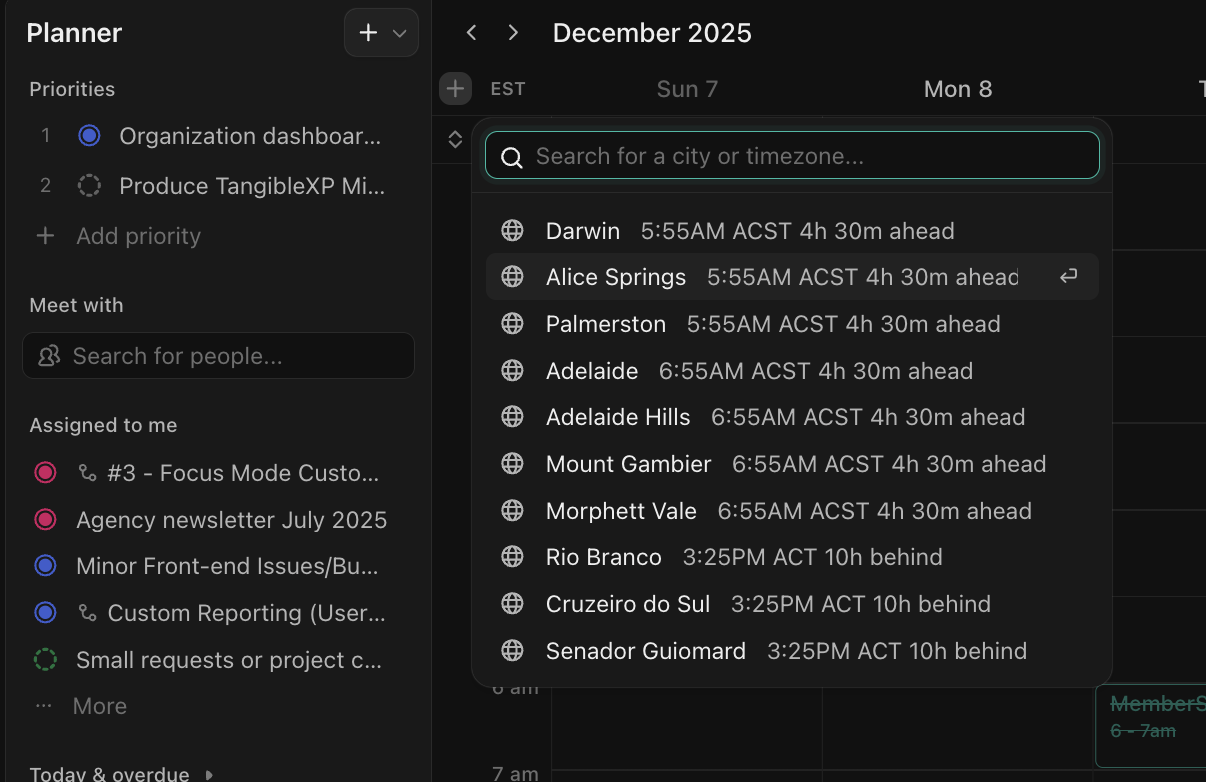Click the plus icon beside EST timezone
The image size is (1206, 782).
coord(455,89)
